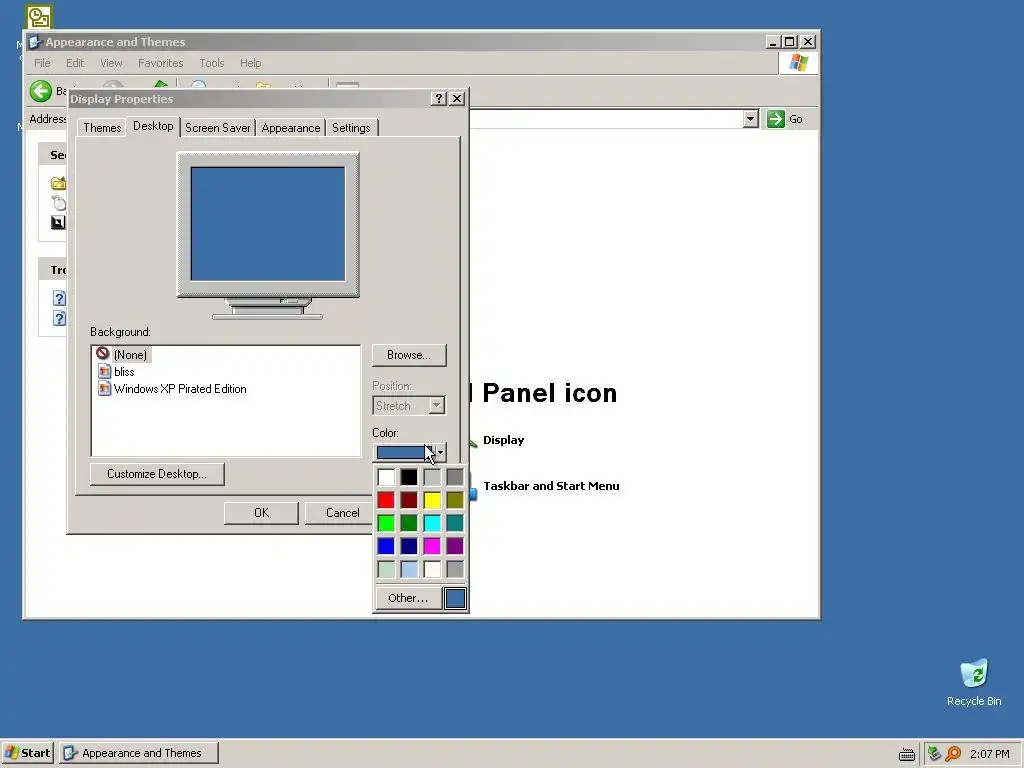Pick the magenta color swatch
Viewport: 1024px width, 768px height.
click(x=432, y=545)
